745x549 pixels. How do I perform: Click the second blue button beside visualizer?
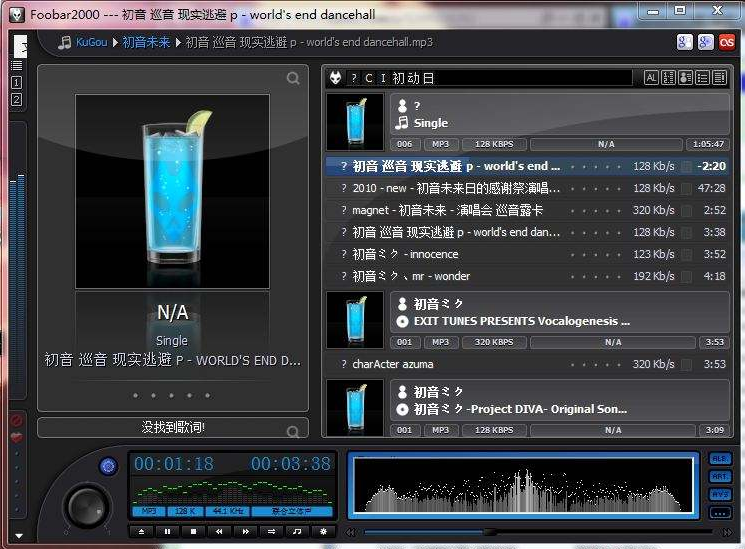point(720,477)
